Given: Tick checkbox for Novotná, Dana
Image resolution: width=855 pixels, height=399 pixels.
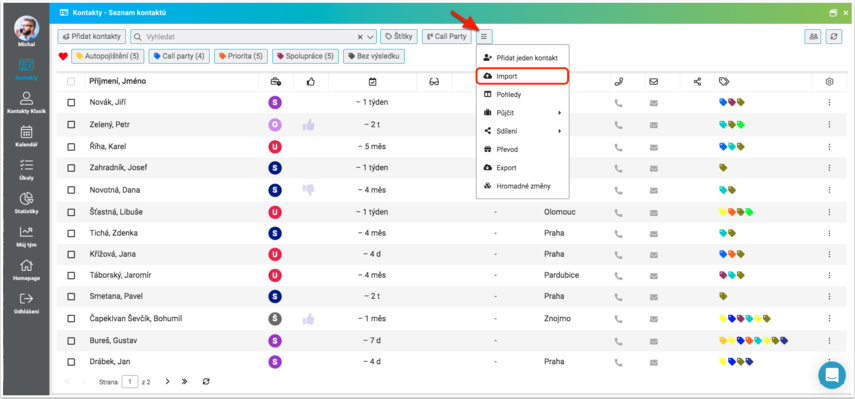Looking at the screenshot, I should click(71, 190).
